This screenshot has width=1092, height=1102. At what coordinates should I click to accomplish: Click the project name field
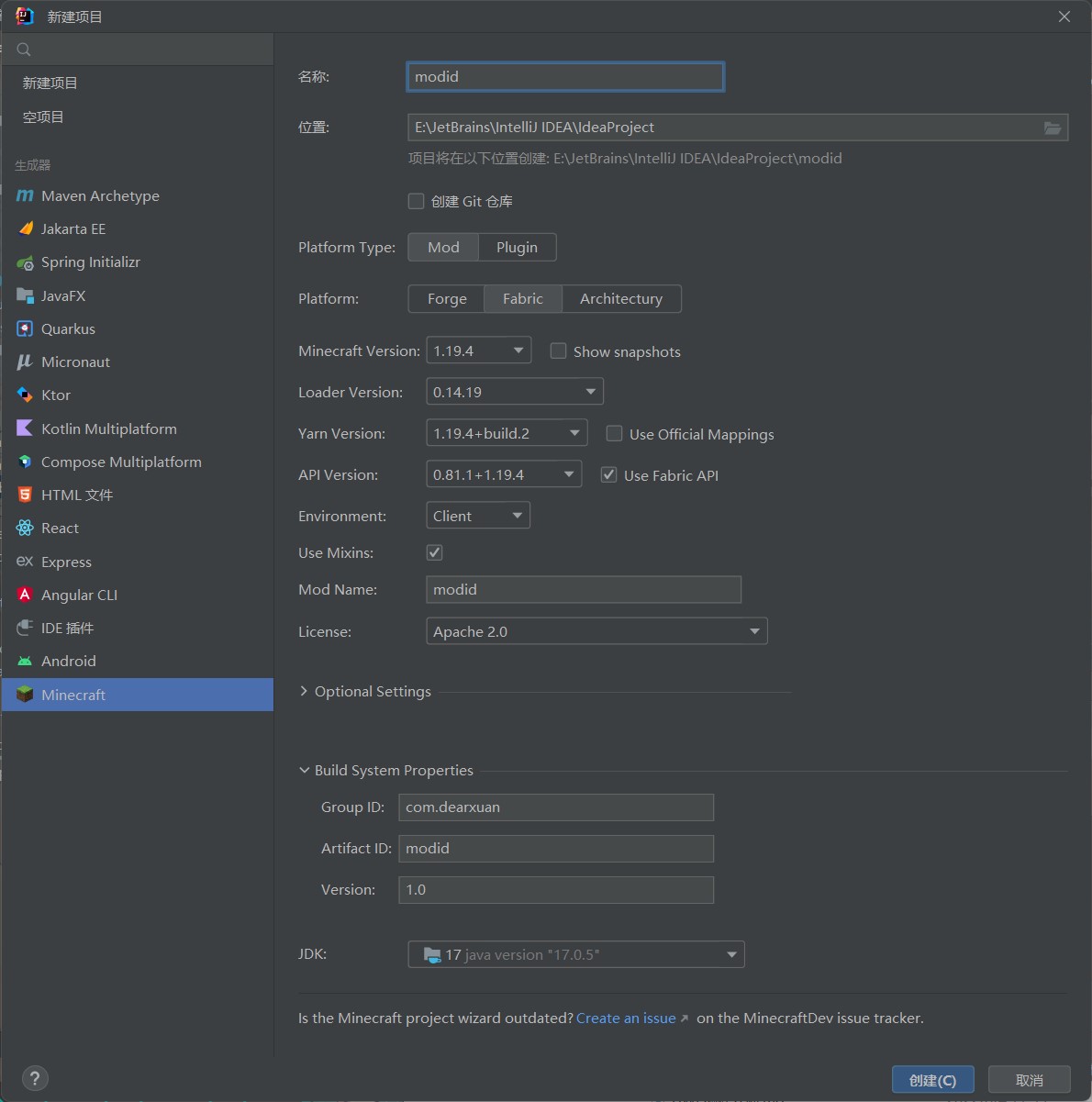(x=565, y=76)
